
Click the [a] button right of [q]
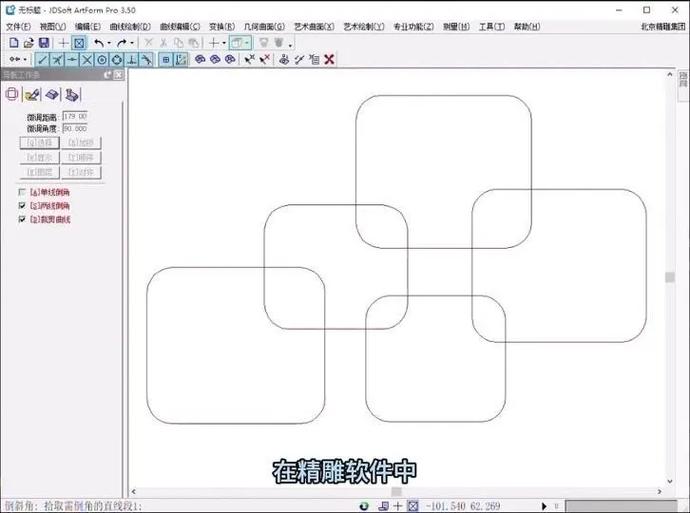(x=81, y=143)
